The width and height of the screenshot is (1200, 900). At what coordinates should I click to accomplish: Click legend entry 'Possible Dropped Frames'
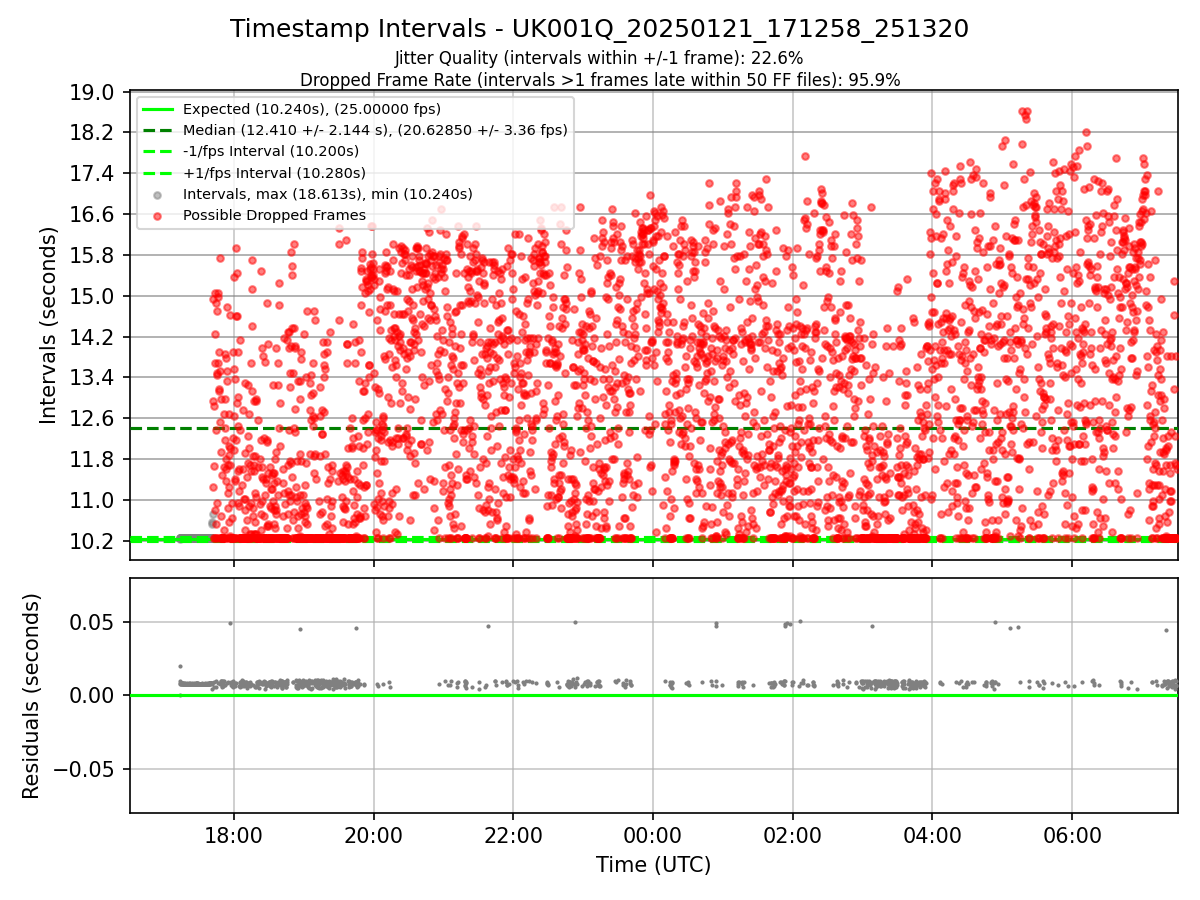click(274, 215)
